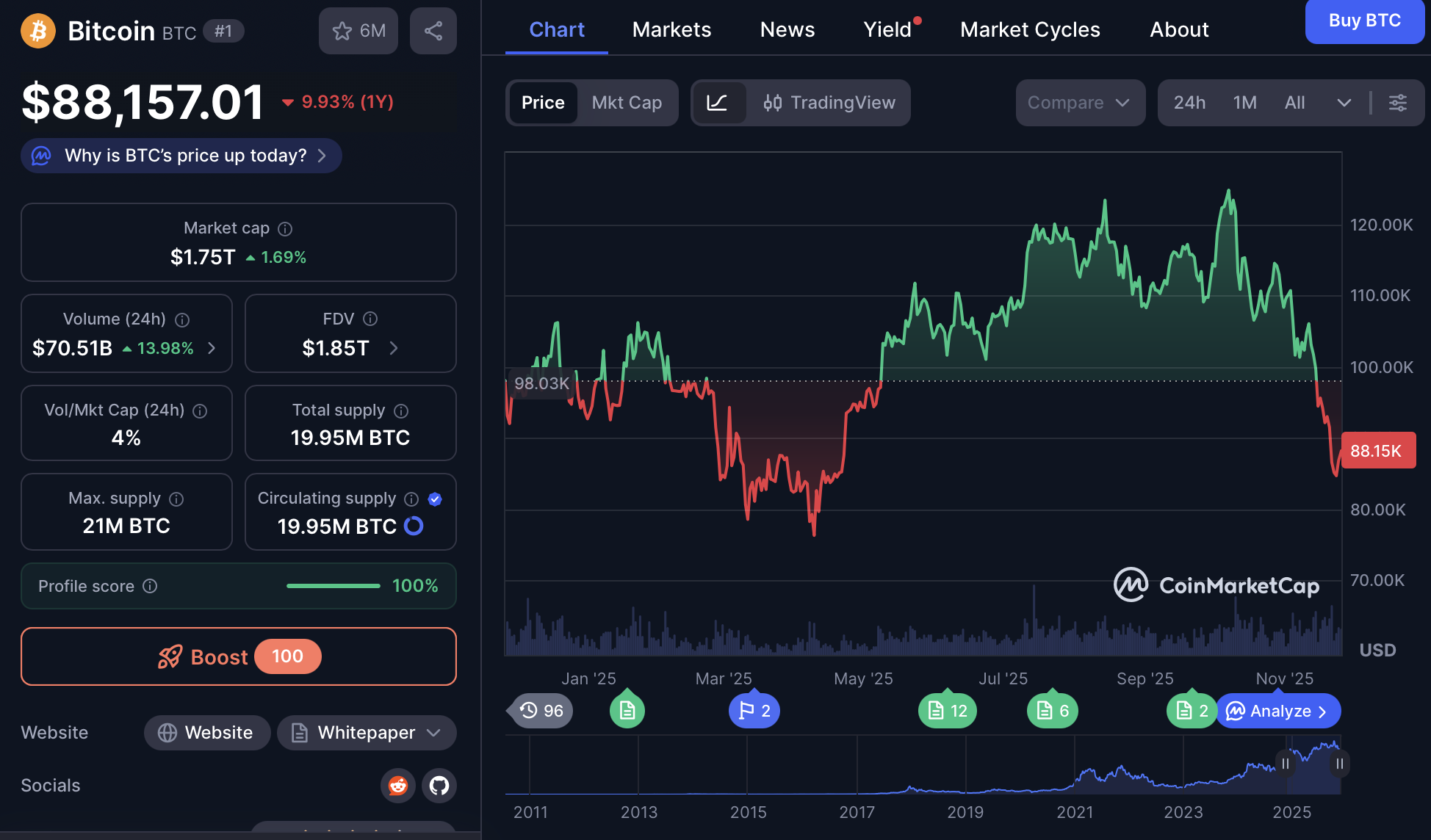Expand the Compare dropdown

point(1078,103)
